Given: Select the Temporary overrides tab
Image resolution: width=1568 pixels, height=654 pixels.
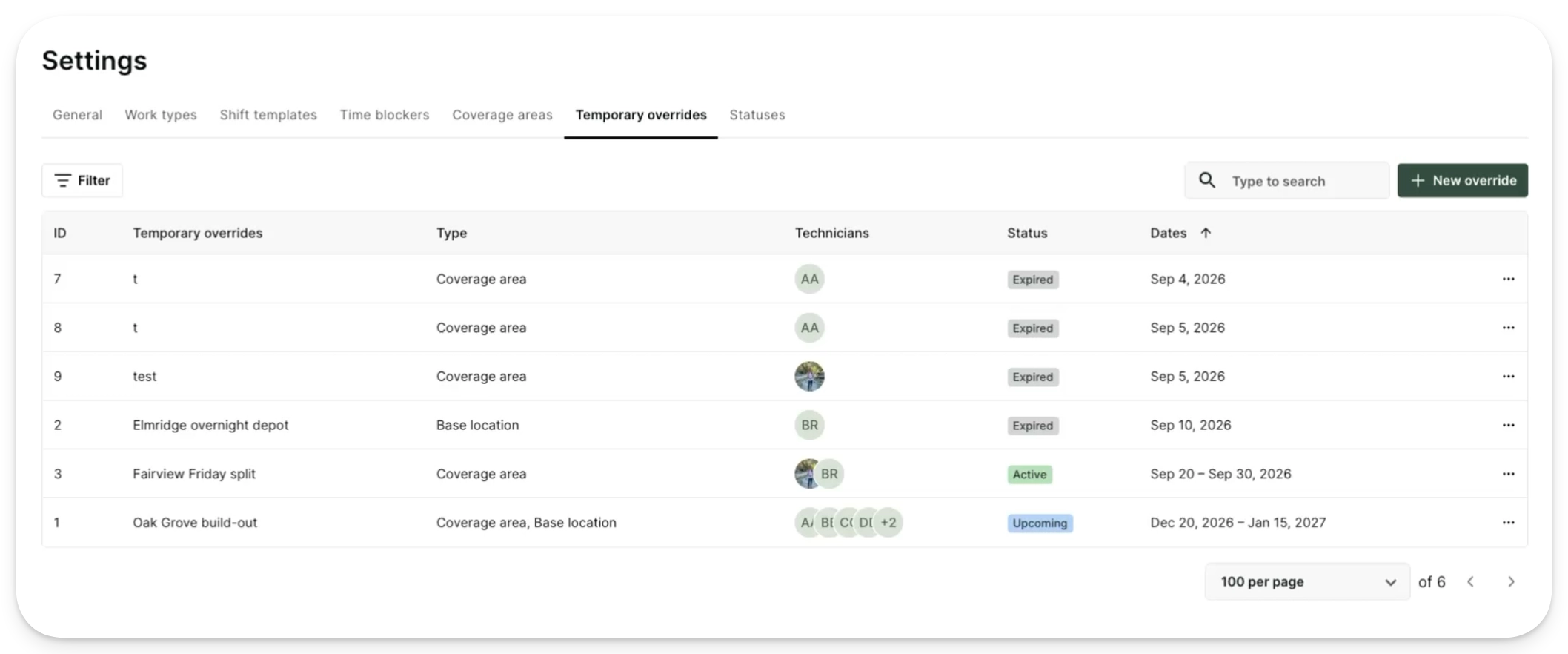Looking at the screenshot, I should [x=641, y=115].
